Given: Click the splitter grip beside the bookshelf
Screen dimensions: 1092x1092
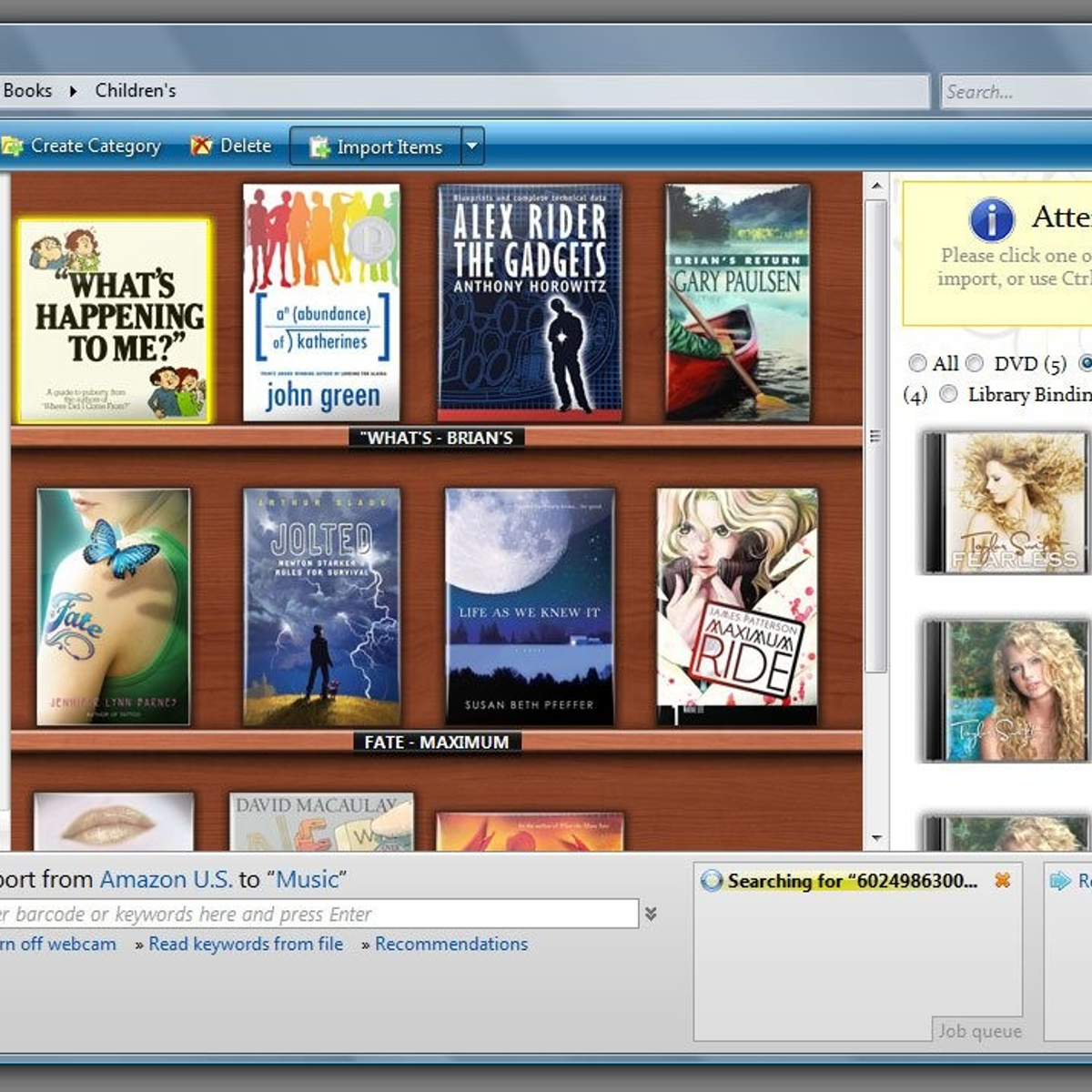Looking at the screenshot, I should [875, 436].
